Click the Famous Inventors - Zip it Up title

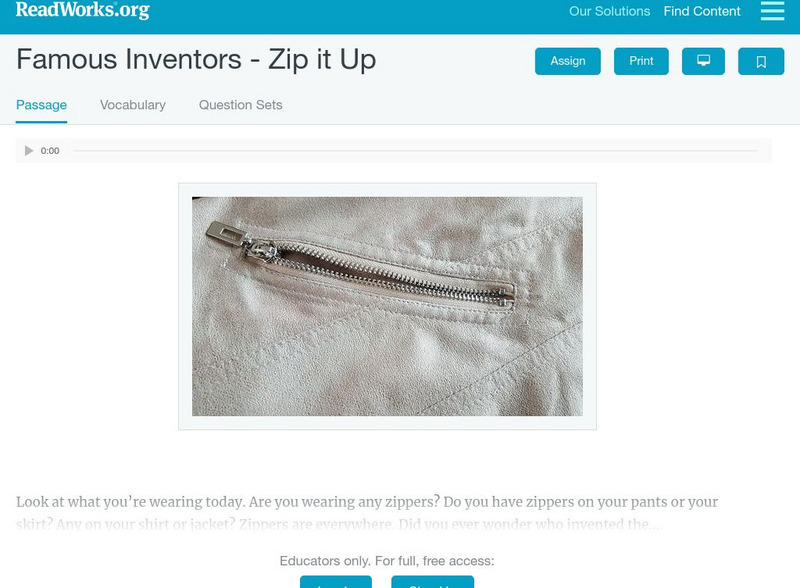pyautogui.click(x=196, y=60)
